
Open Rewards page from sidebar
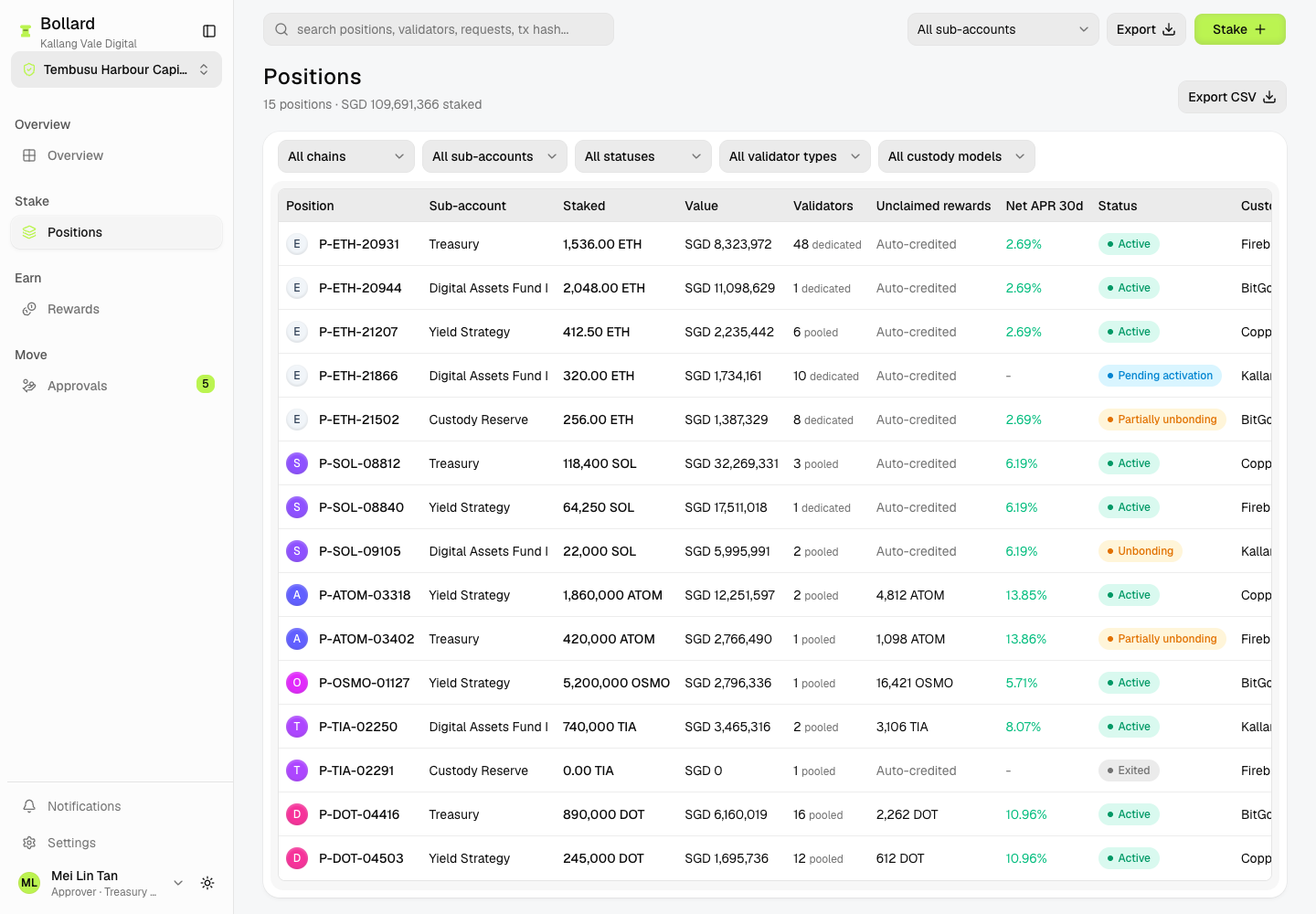116,309
